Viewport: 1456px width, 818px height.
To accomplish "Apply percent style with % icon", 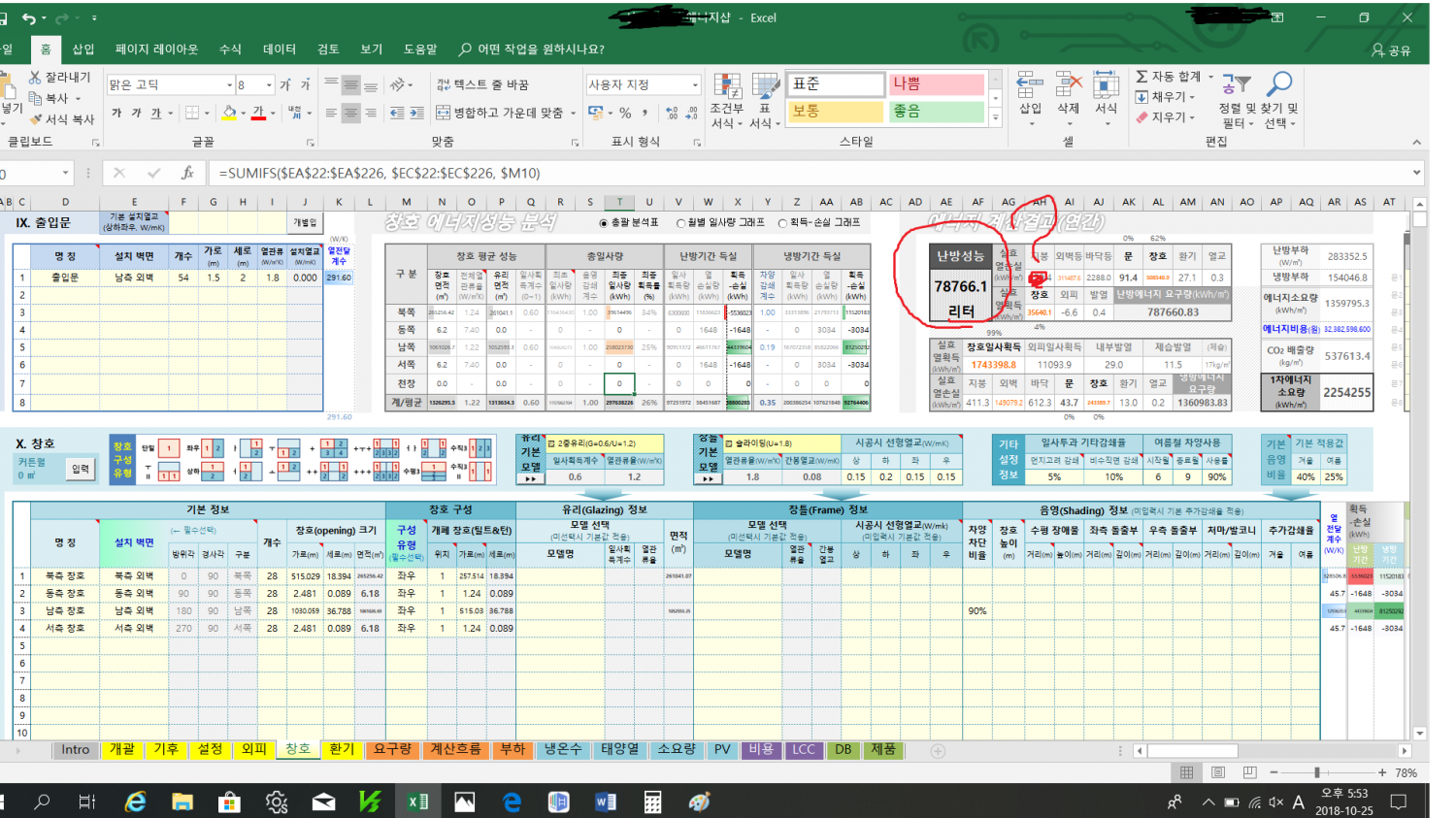I will [x=625, y=114].
